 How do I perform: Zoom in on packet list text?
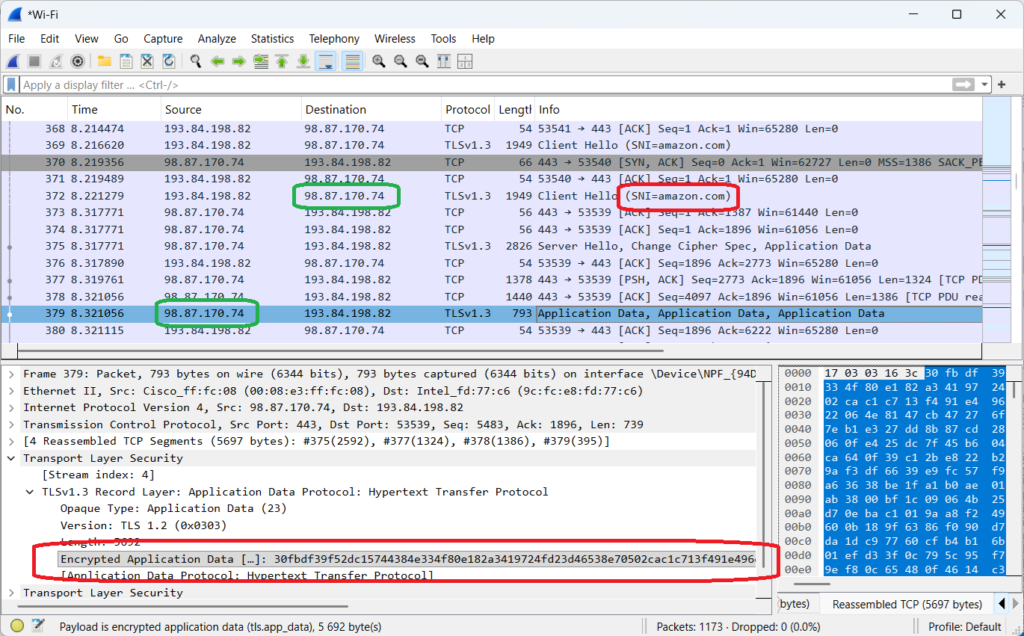click(x=379, y=61)
